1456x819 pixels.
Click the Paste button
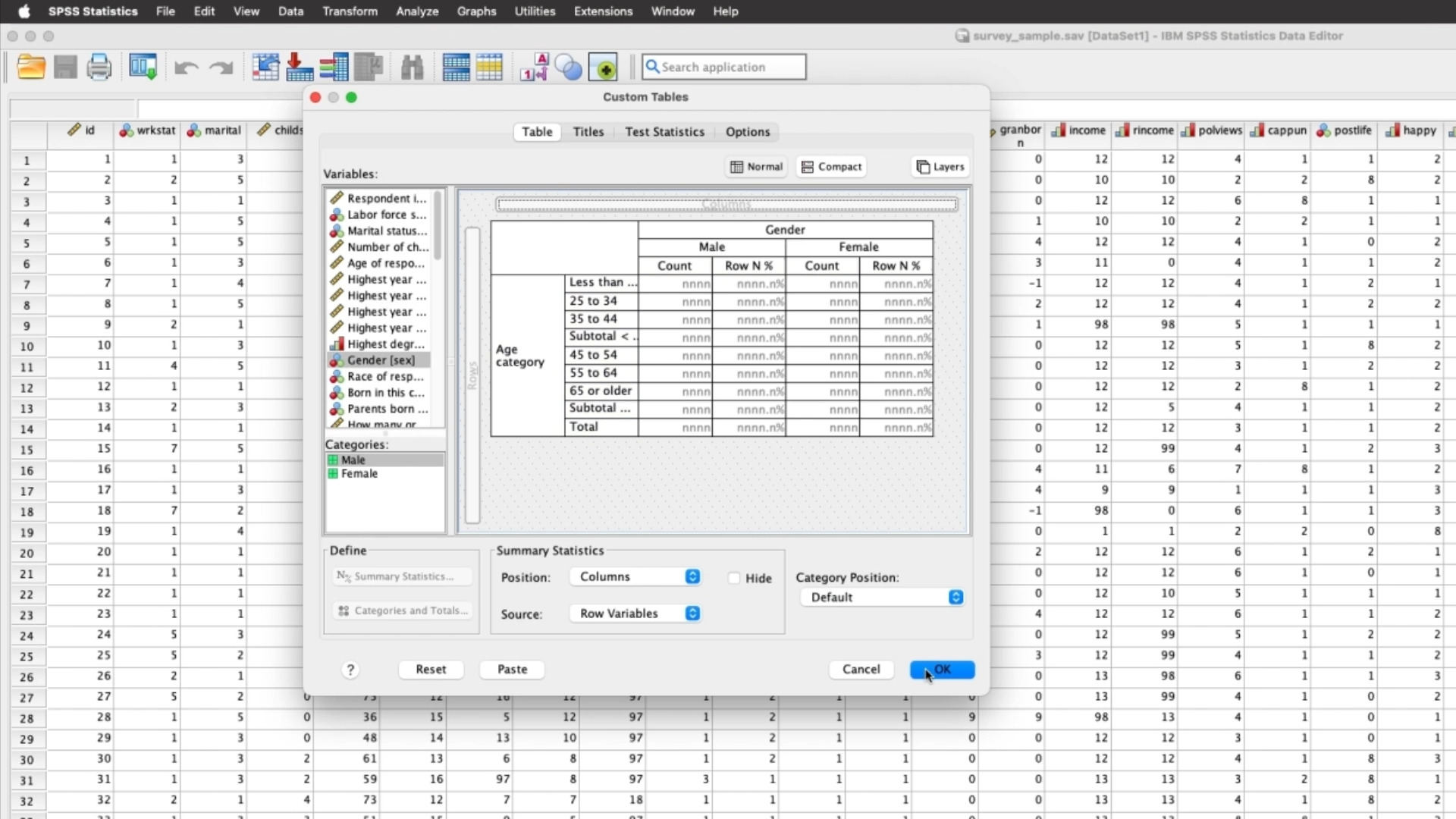pyautogui.click(x=512, y=670)
